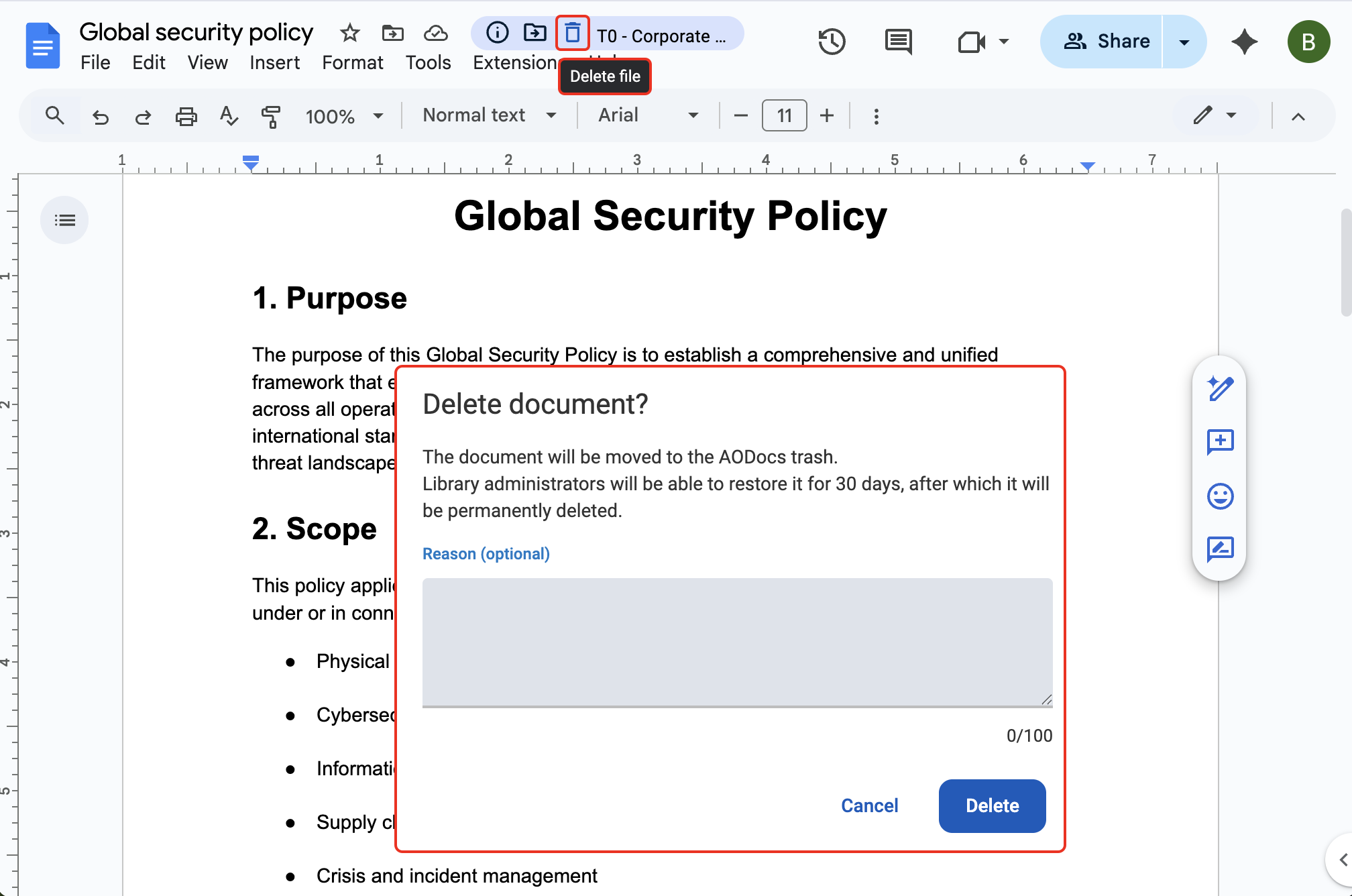Screen dimensions: 1352x896
Task: Click the '2. Scope' heading
Action: (314, 528)
